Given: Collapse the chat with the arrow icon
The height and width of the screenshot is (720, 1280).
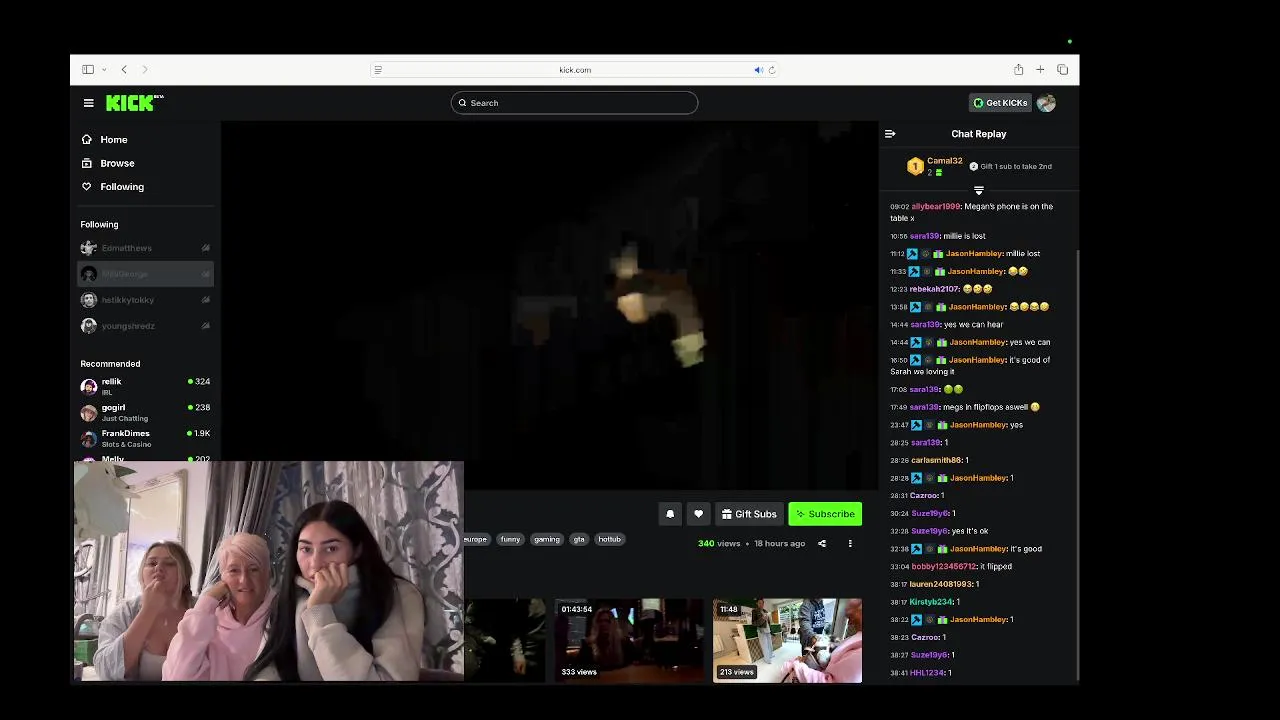Looking at the screenshot, I should click(x=890, y=134).
